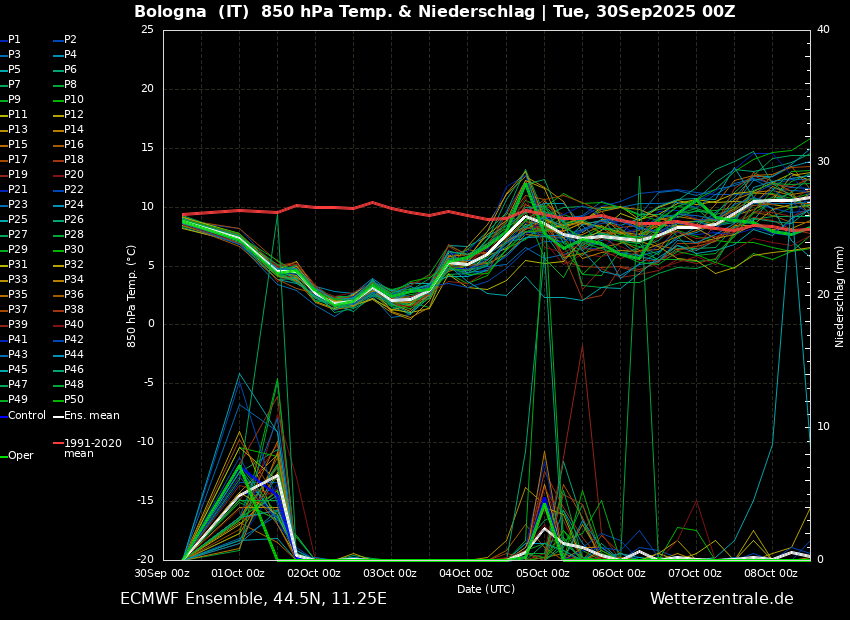Image resolution: width=850 pixels, height=620 pixels.
Task: Click the Wetterzentrale.de text
Action: click(x=721, y=599)
